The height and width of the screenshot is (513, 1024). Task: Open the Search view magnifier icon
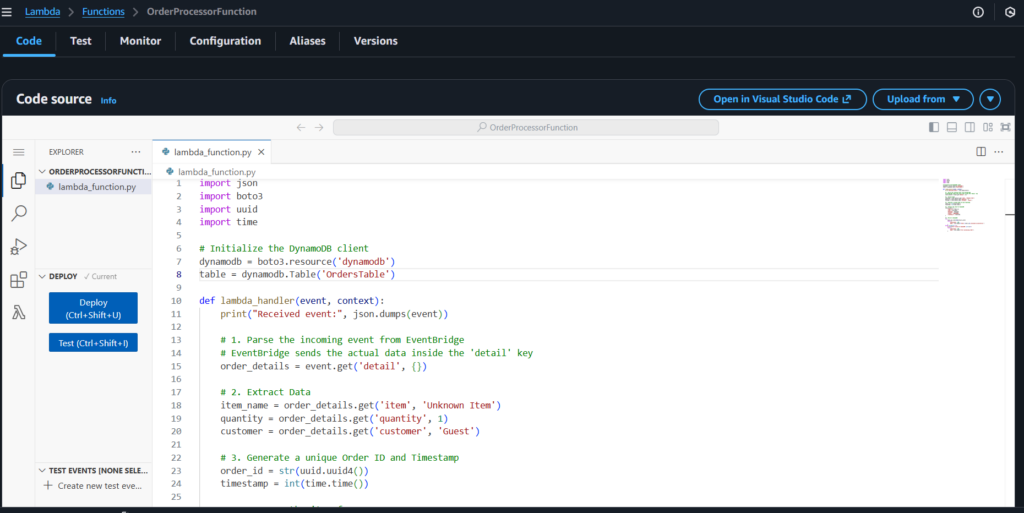click(18, 213)
